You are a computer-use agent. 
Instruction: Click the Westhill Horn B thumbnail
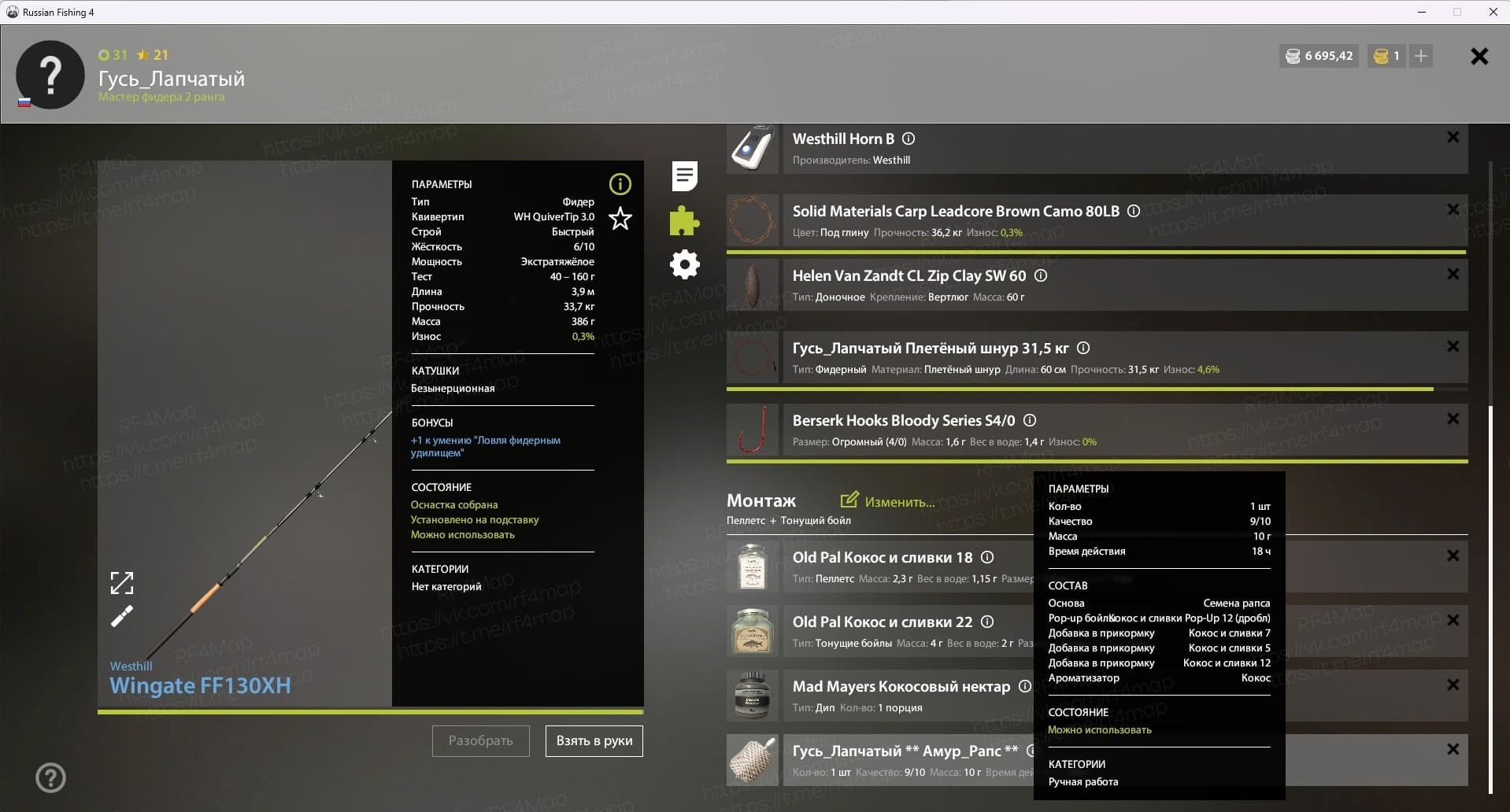point(753,148)
